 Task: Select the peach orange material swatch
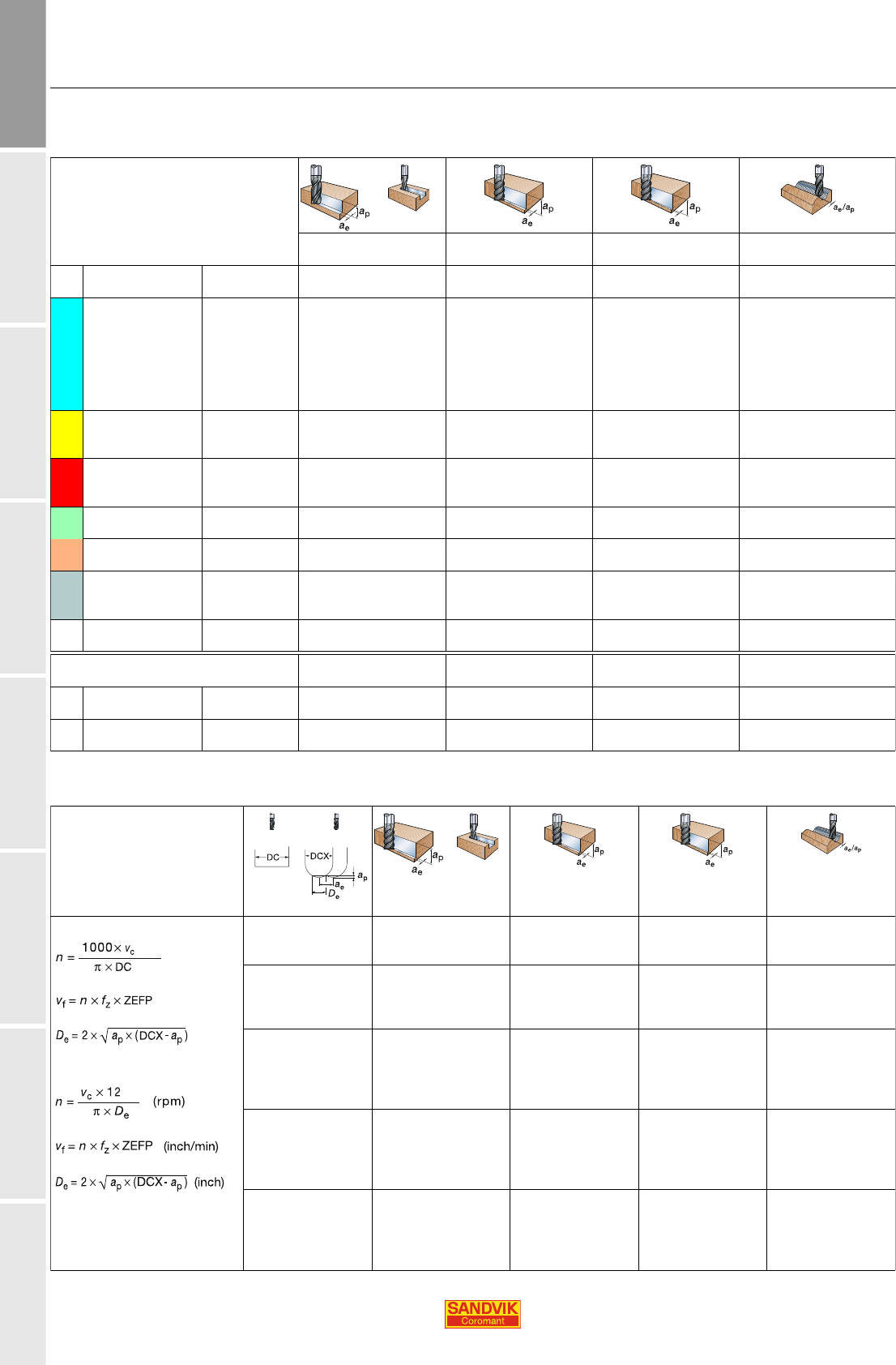(x=66, y=554)
